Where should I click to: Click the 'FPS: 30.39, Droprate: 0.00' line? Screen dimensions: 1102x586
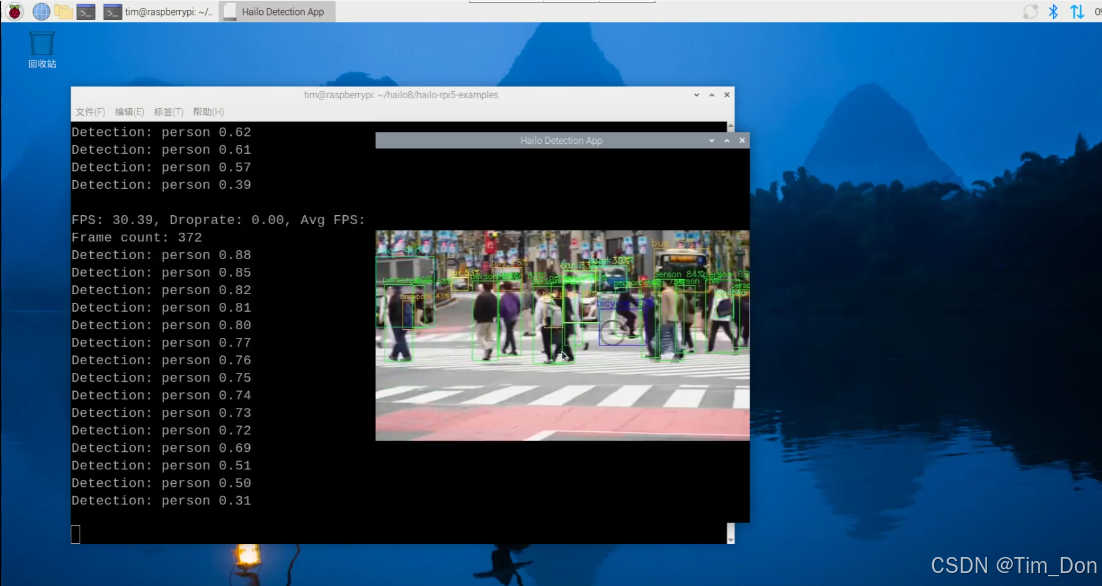point(219,220)
